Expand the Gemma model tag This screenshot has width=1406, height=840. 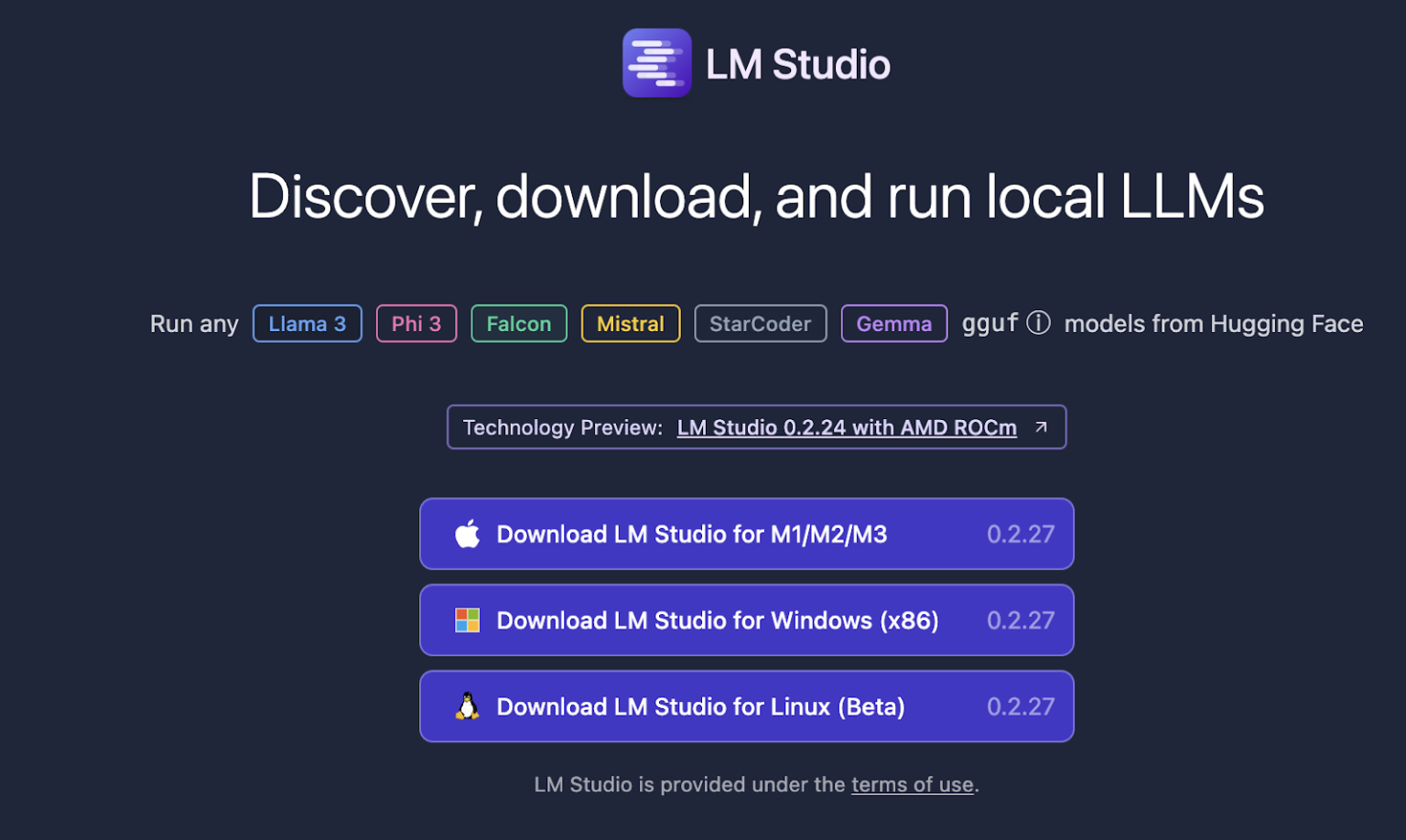(893, 323)
